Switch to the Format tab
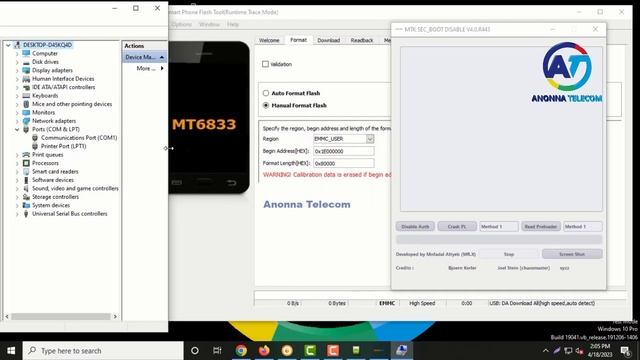Screen dimensions: 640x360 [298, 40]
